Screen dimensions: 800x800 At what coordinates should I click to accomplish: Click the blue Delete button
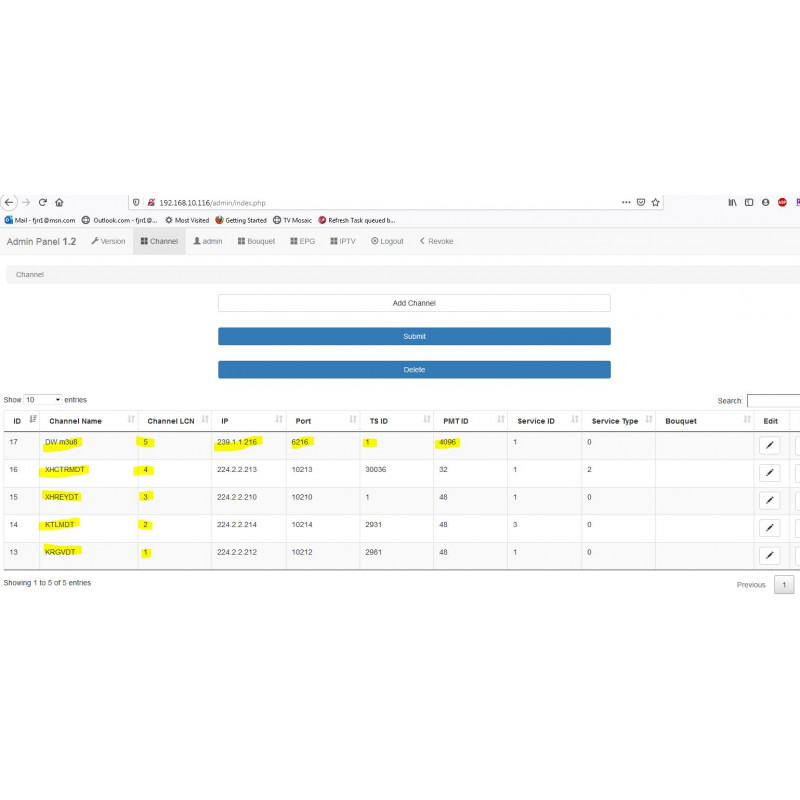[x=414, y=369]
